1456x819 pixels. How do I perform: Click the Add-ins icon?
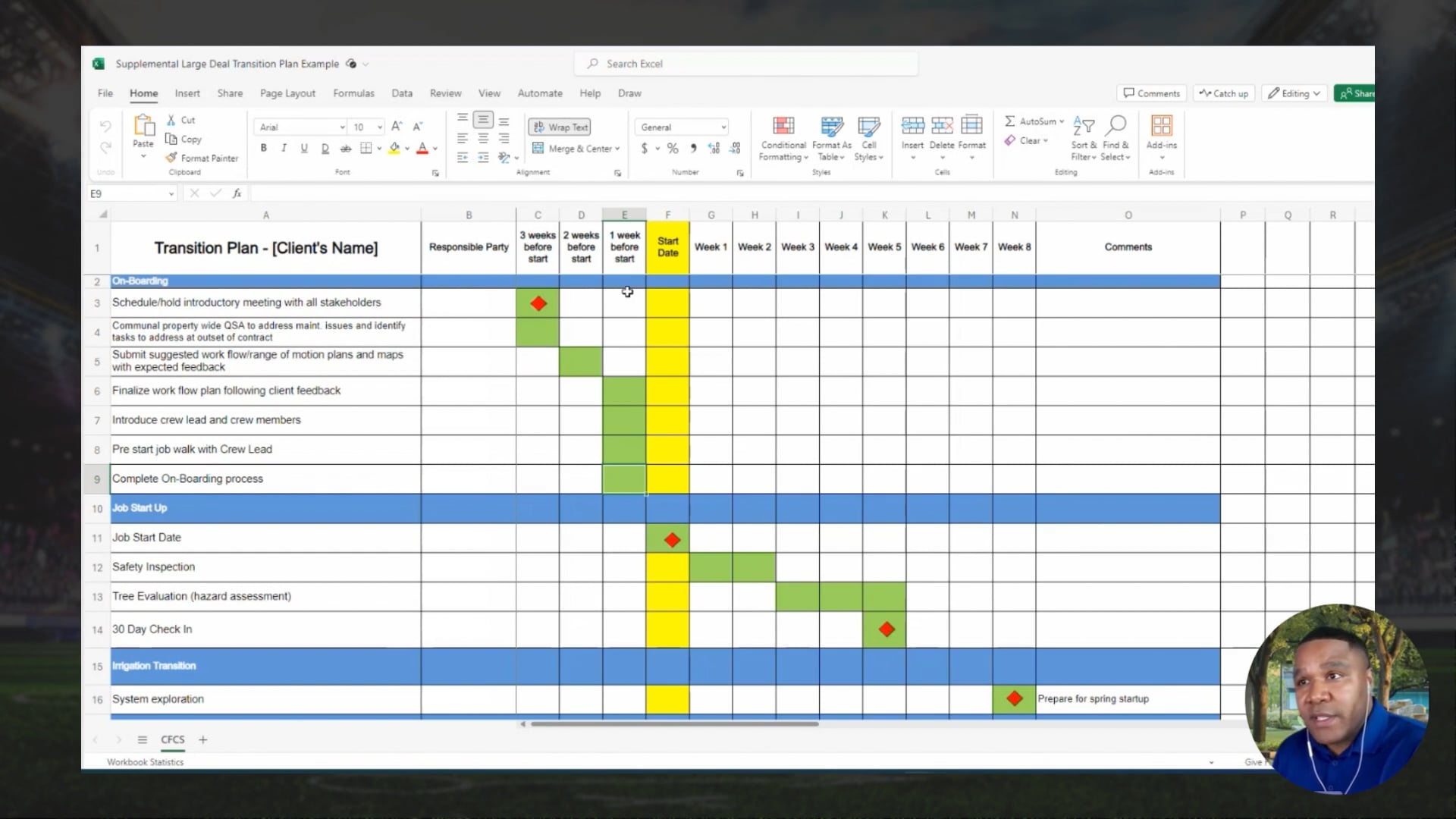1161,126
